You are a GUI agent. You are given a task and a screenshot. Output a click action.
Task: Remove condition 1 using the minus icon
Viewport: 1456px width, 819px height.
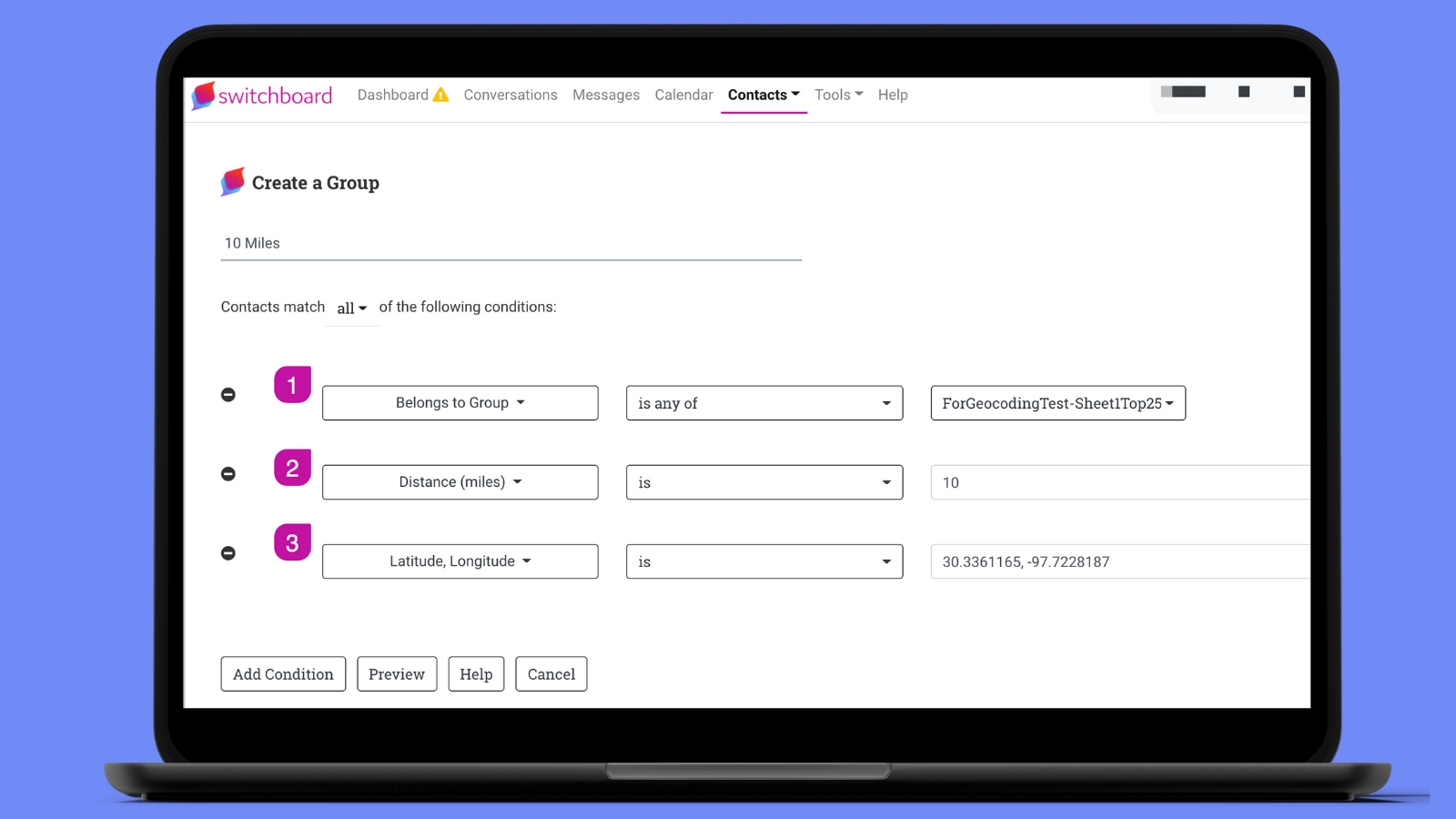point(228,394)
